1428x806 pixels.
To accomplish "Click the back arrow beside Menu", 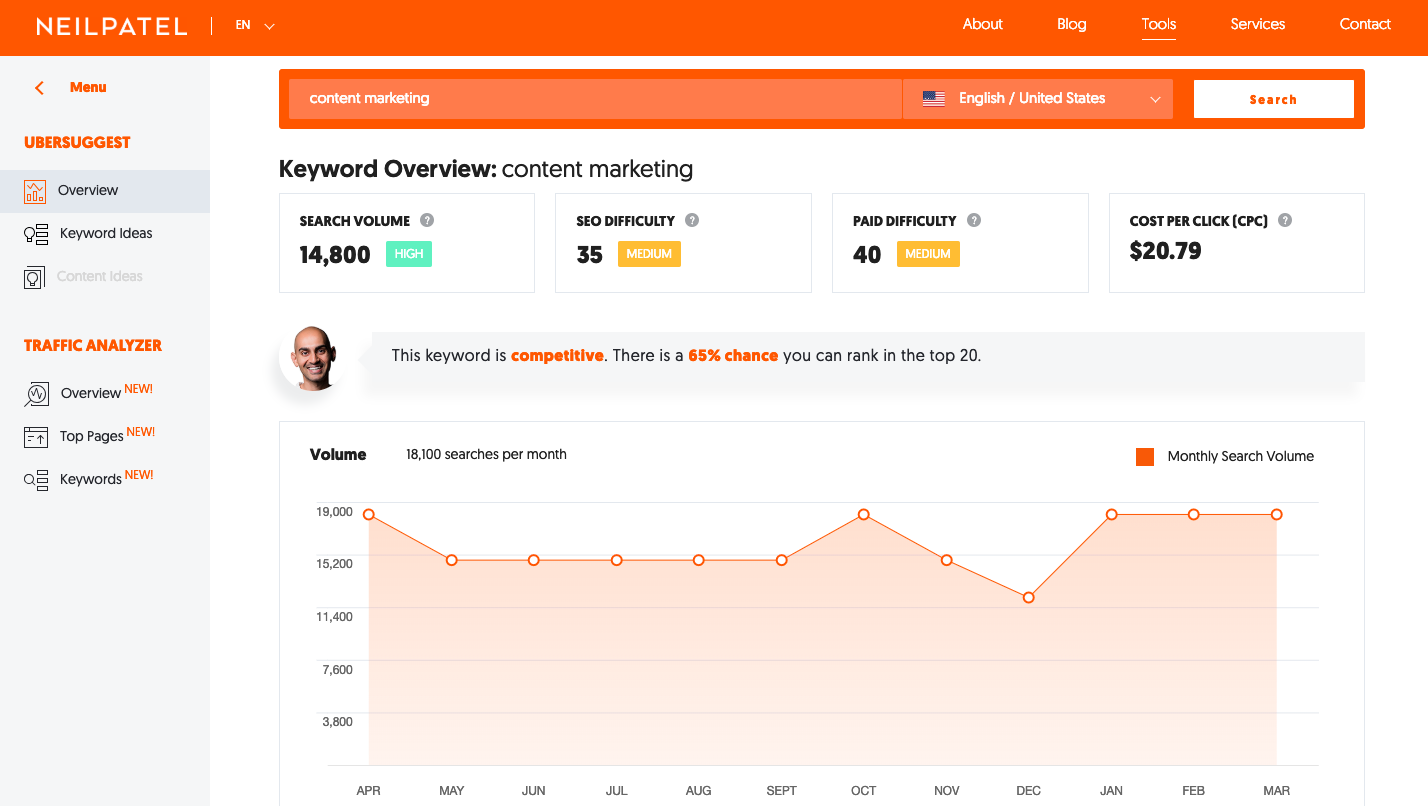I will pyautogui.click(x=40, y=88).
